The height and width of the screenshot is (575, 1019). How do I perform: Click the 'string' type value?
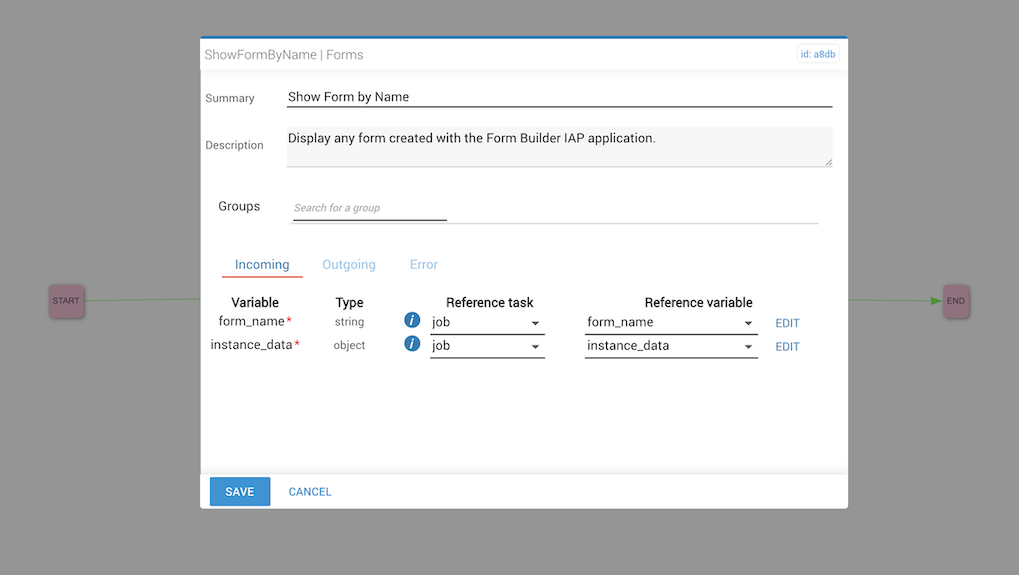point(349,322)
